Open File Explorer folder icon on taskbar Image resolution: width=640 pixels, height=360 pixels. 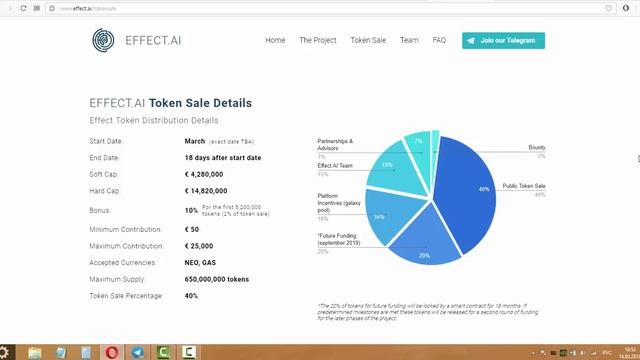pyautogui.click(x=35, y=352)
